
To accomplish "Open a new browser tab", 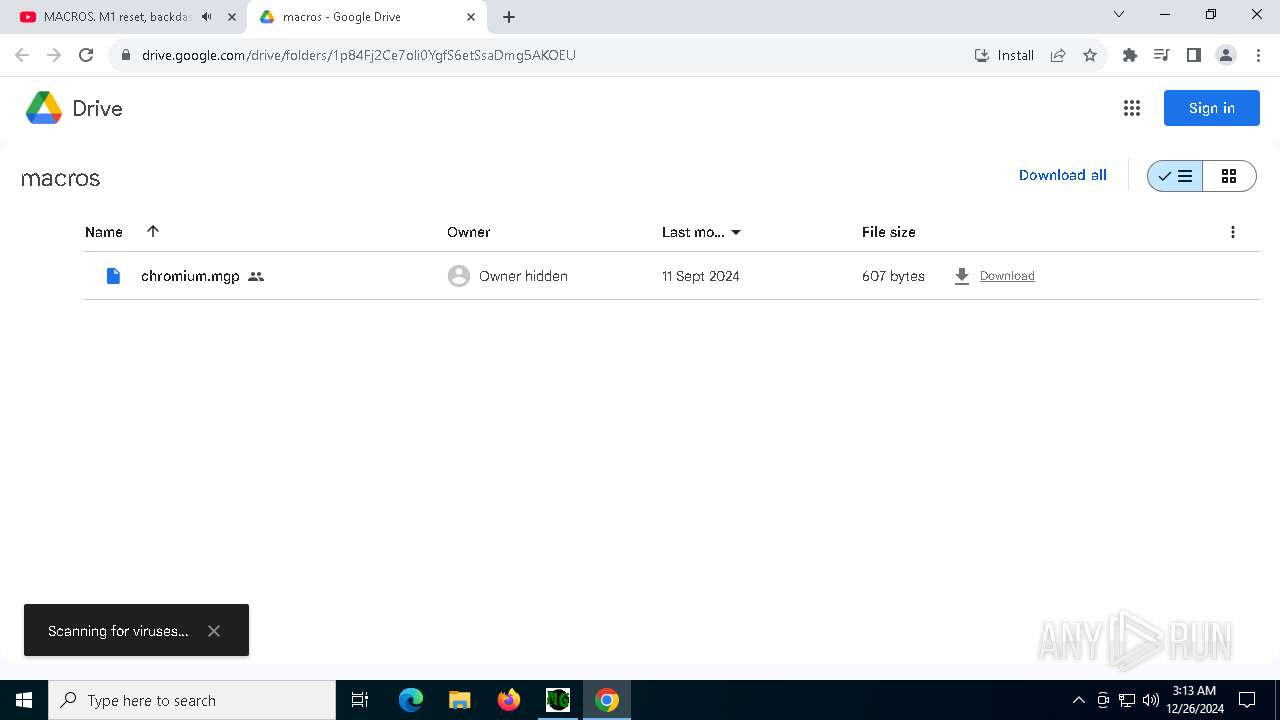I will [x=509, y=17].
